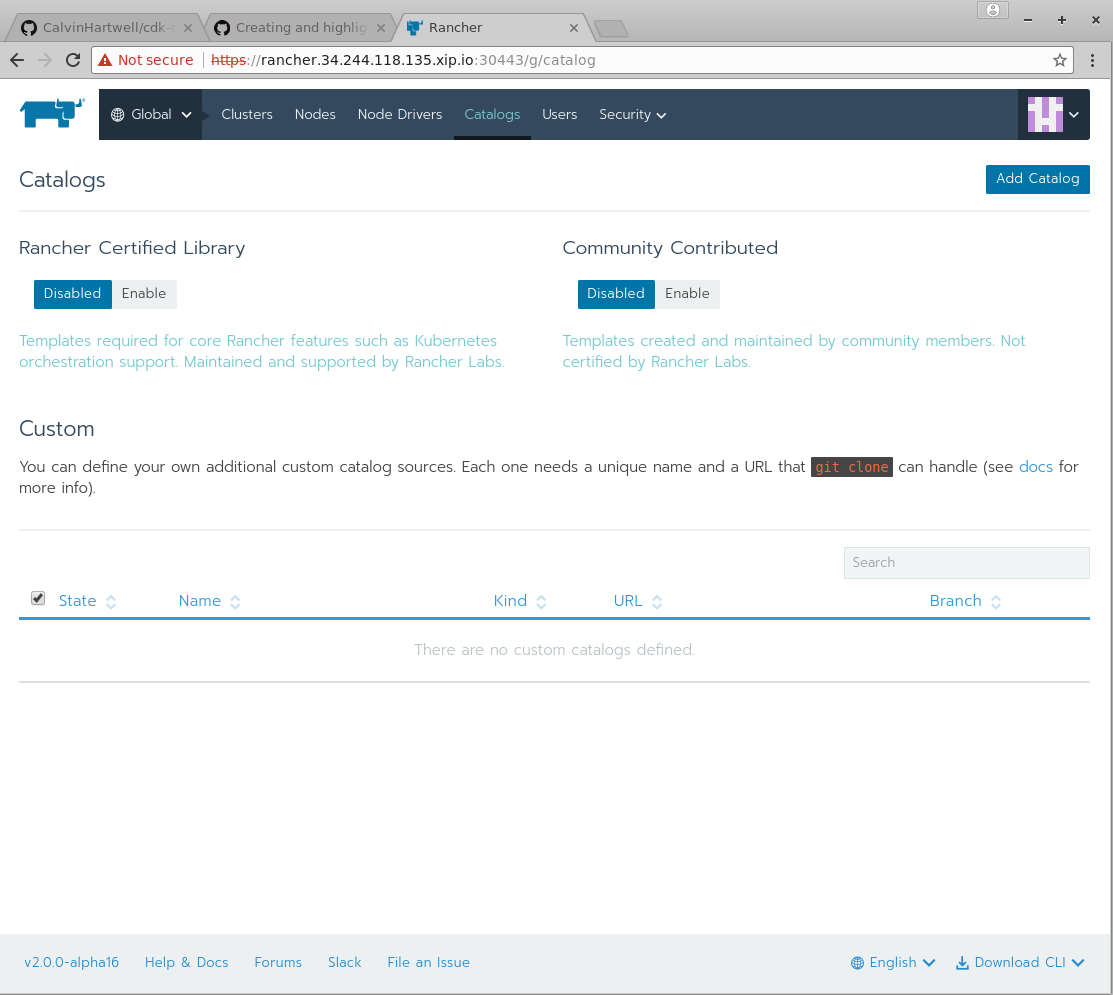Viewport: 1113px width, 995px height.
Task: Click the v2.0.0-alpha16 version link
Action: coord(72,962)
